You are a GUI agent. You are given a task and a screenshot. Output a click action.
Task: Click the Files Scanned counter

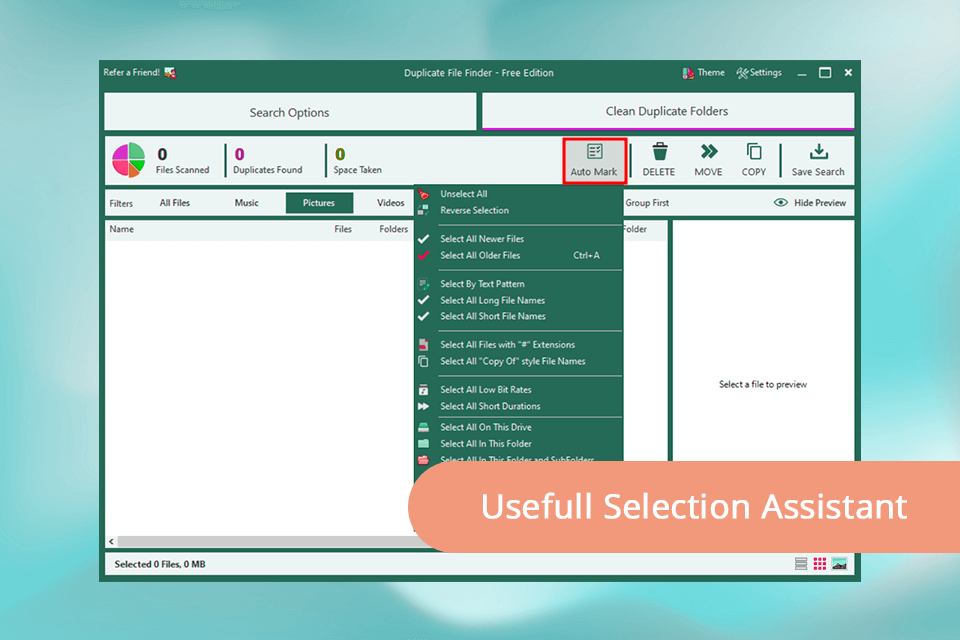click(x=182, y=160)
